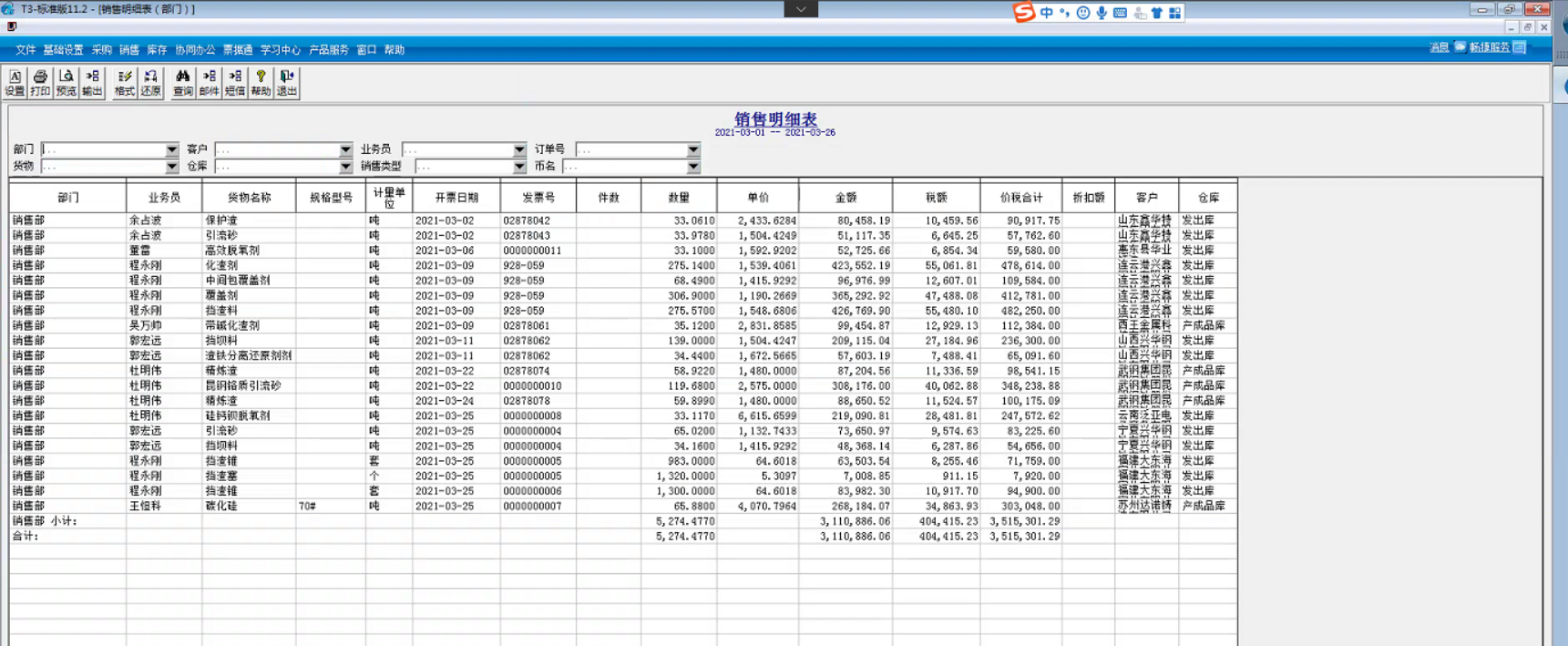Select the 销售部 小计 subtotal row label

(x=45, y=521)
